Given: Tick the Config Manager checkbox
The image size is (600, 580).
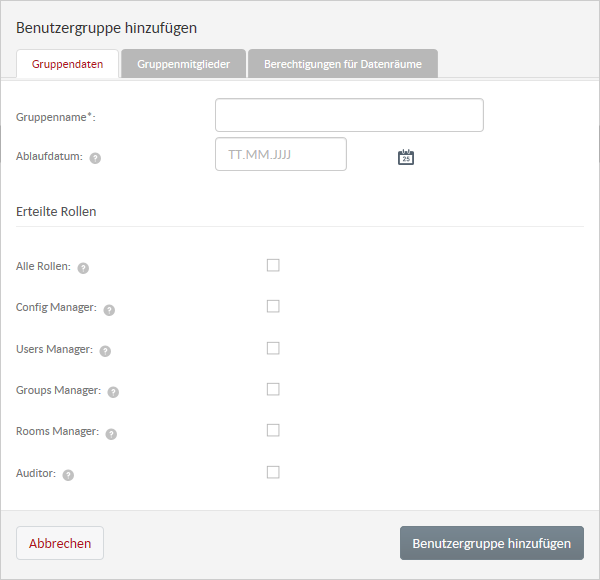Looking at the screenshot, I should [273, 306].
